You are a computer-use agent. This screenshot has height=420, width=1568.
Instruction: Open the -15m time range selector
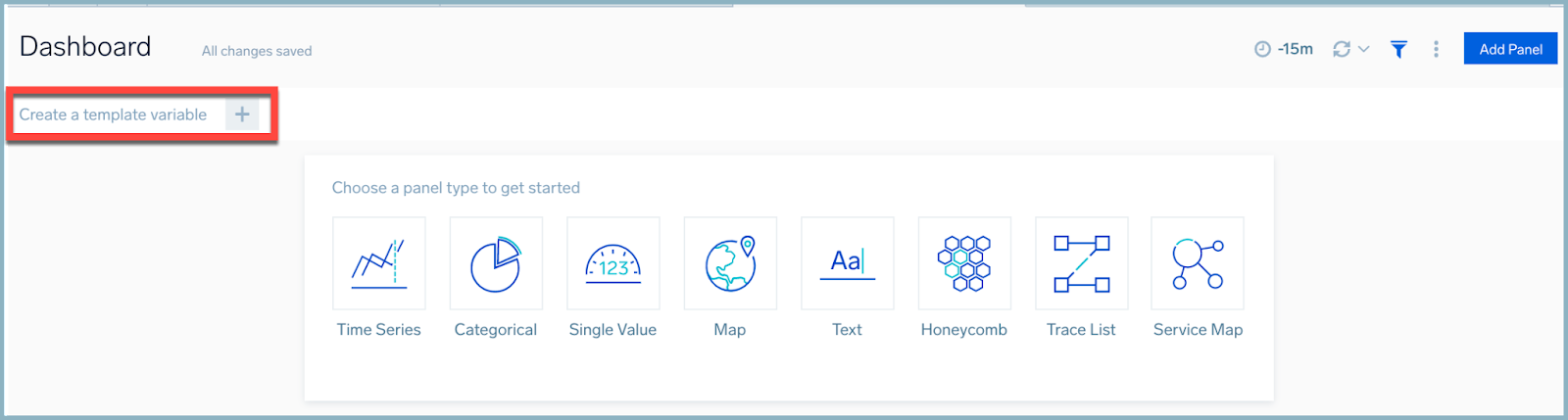[1295, 49]
